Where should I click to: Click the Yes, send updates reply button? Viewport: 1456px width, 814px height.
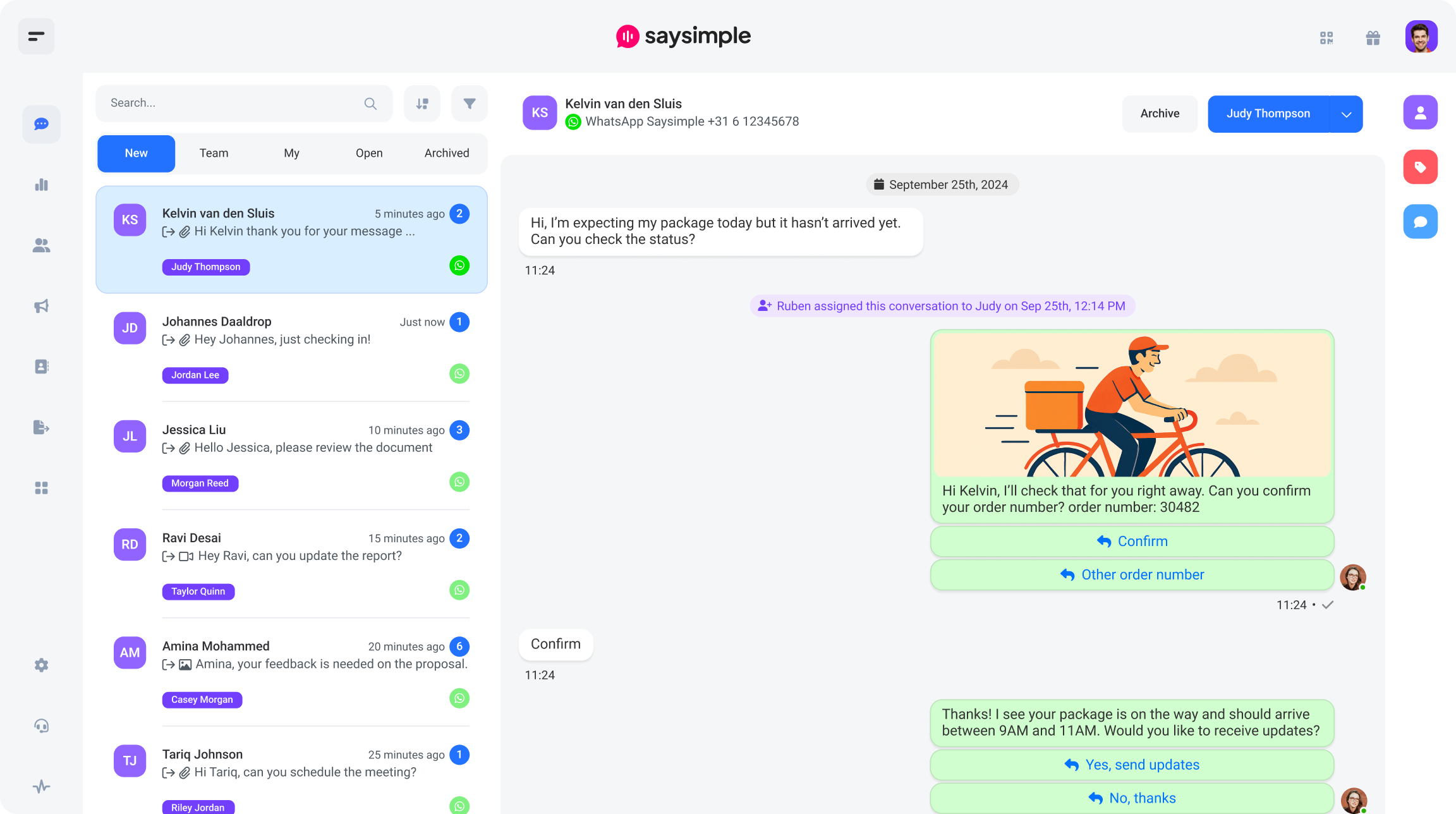click(1132, 765)
